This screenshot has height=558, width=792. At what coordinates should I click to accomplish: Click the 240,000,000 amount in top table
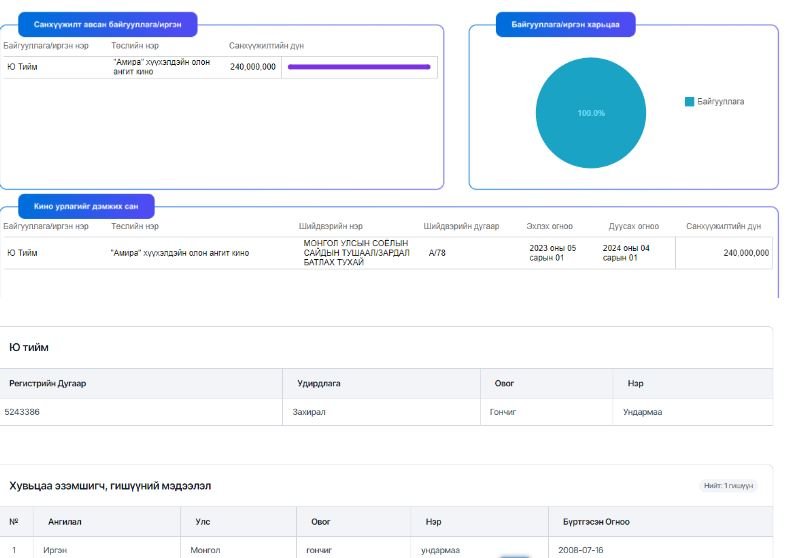tap(252, 67)
